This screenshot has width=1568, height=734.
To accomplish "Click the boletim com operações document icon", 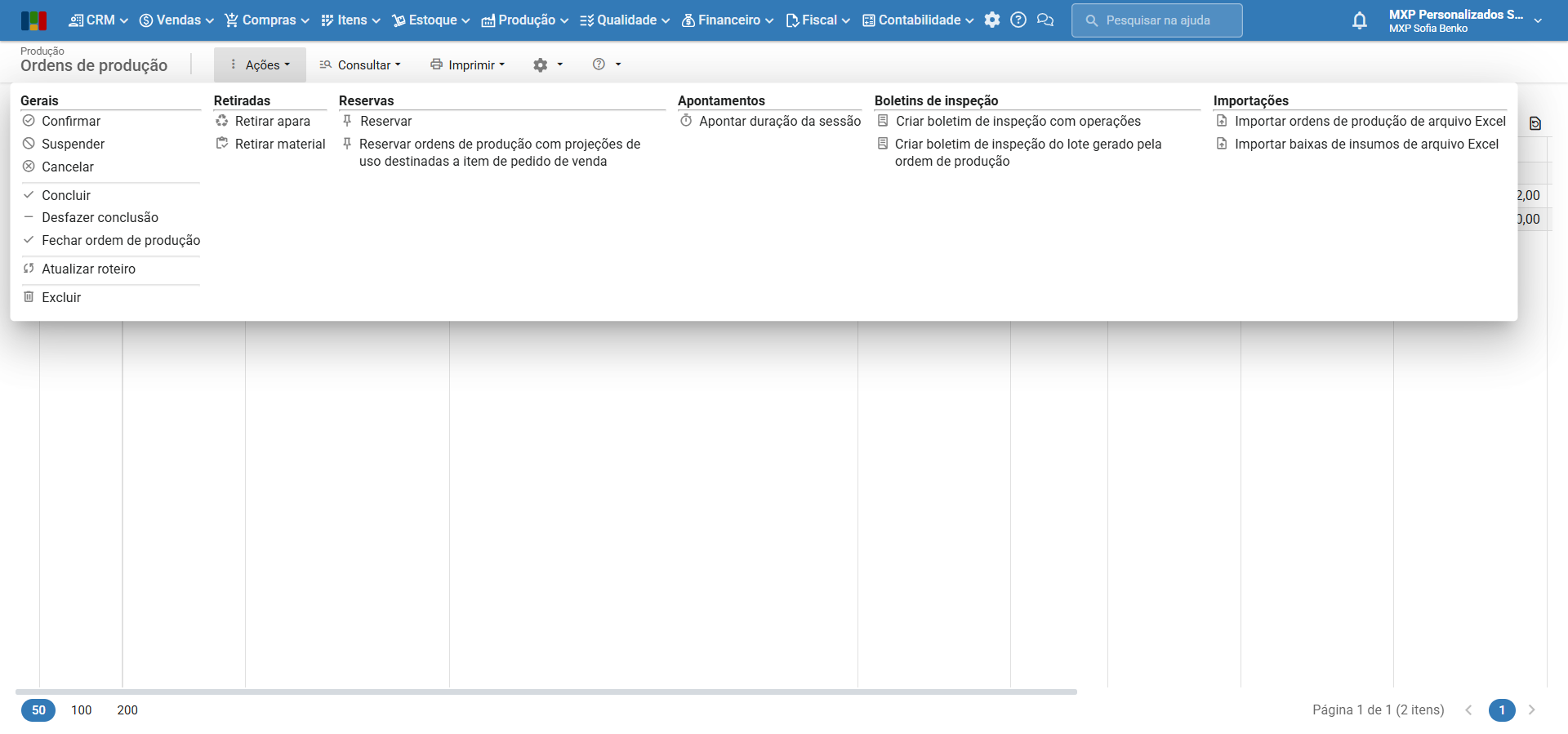I will [x=883, y=121].
